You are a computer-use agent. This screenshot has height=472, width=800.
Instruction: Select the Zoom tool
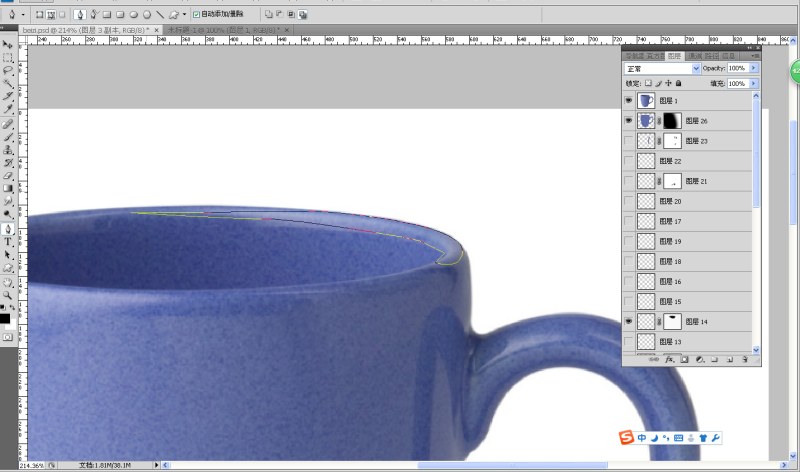point(8,295)
